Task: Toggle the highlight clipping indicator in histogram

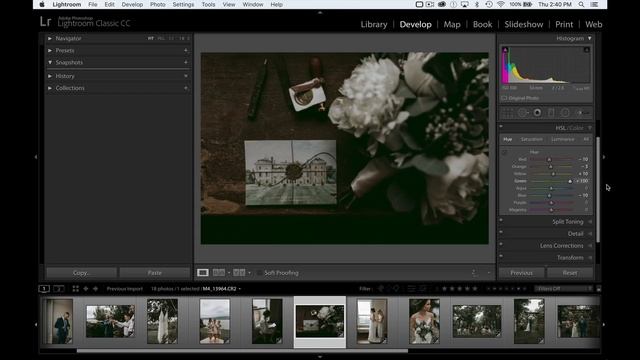Action: (x=587, y=50)
